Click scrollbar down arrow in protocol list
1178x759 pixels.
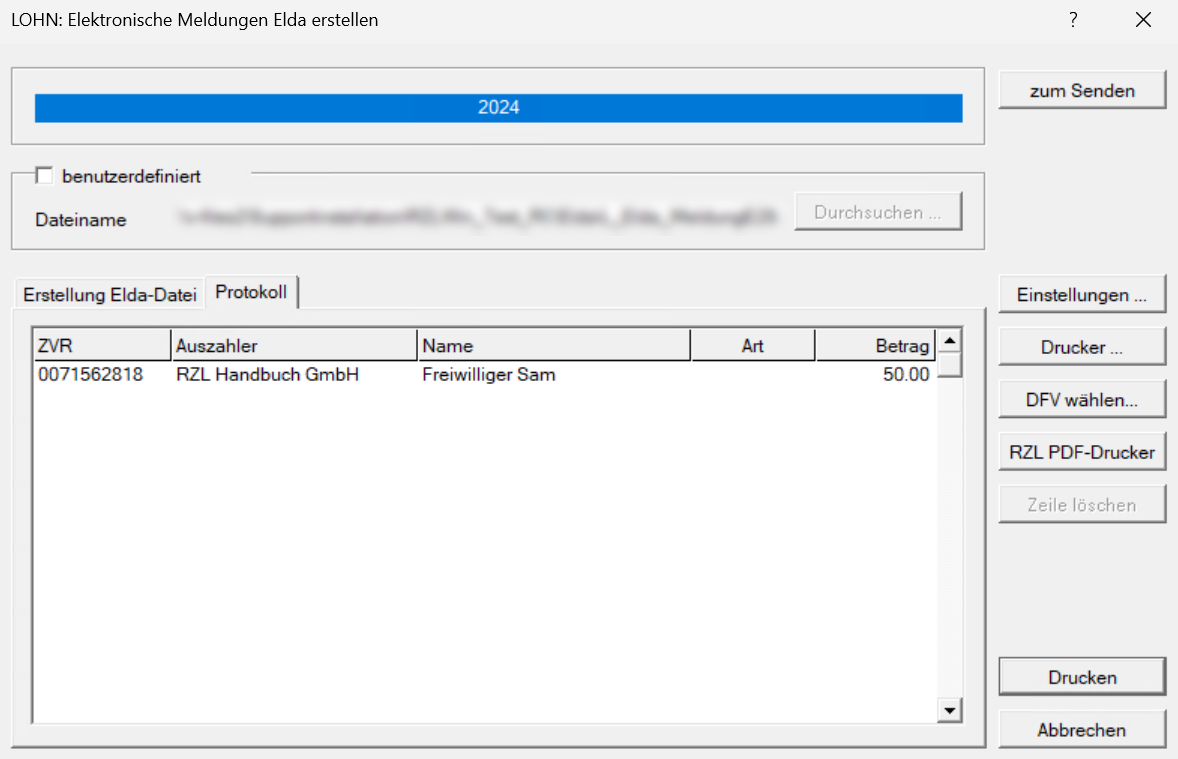click(950, 709)
